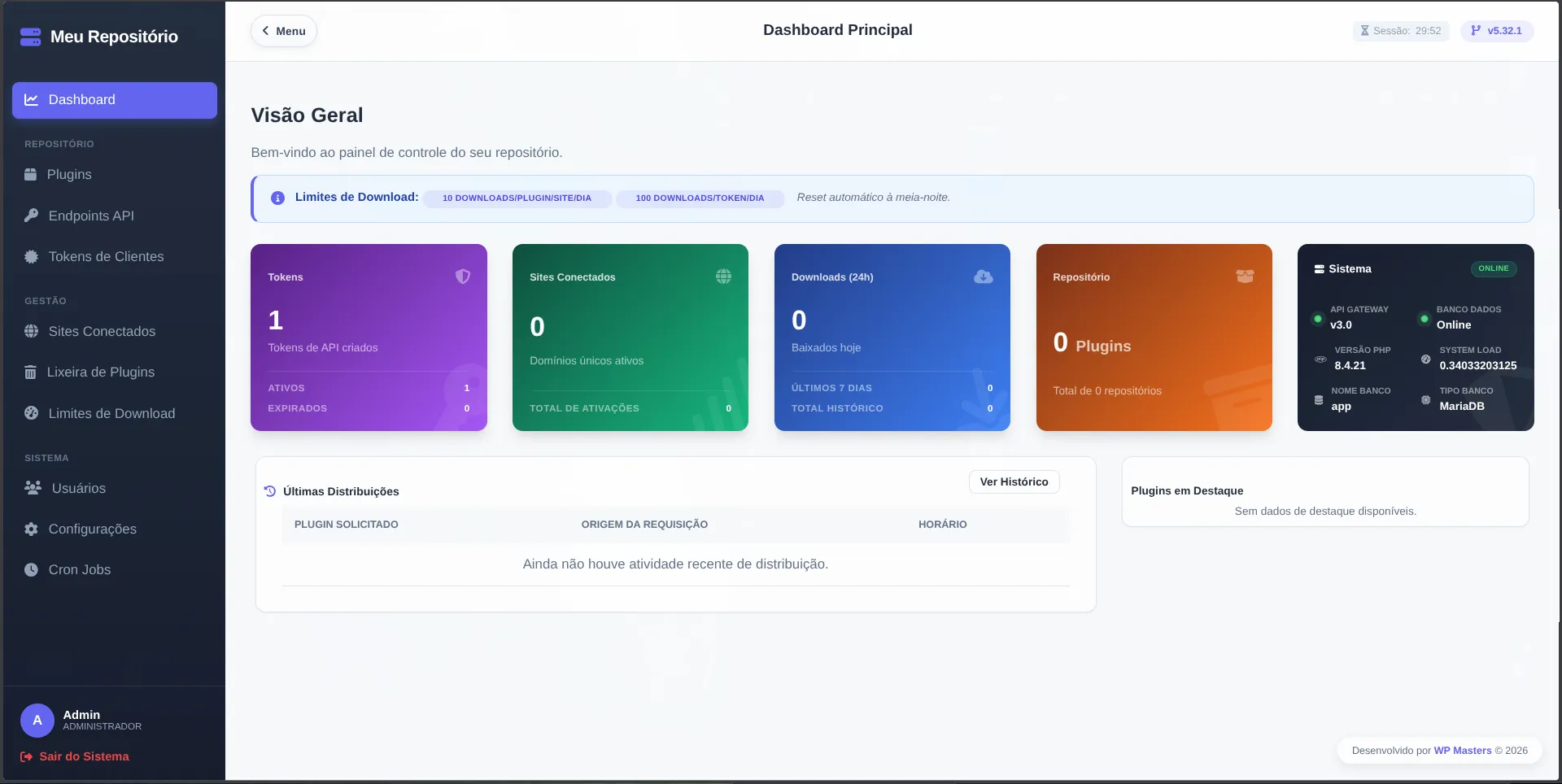Click the trash icon for Lixeira de Plugins
Screen dimensions: 1562x784
(x=30, y=372)
